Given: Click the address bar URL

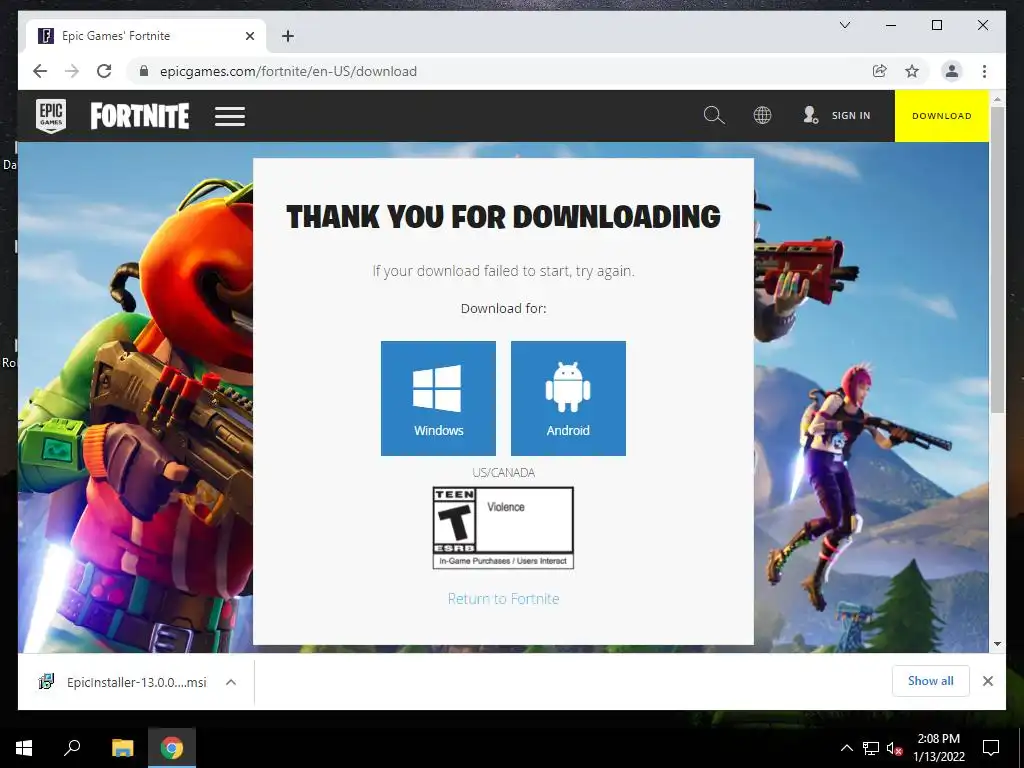Looking at the screenshot, I should (x=288, y=71).
